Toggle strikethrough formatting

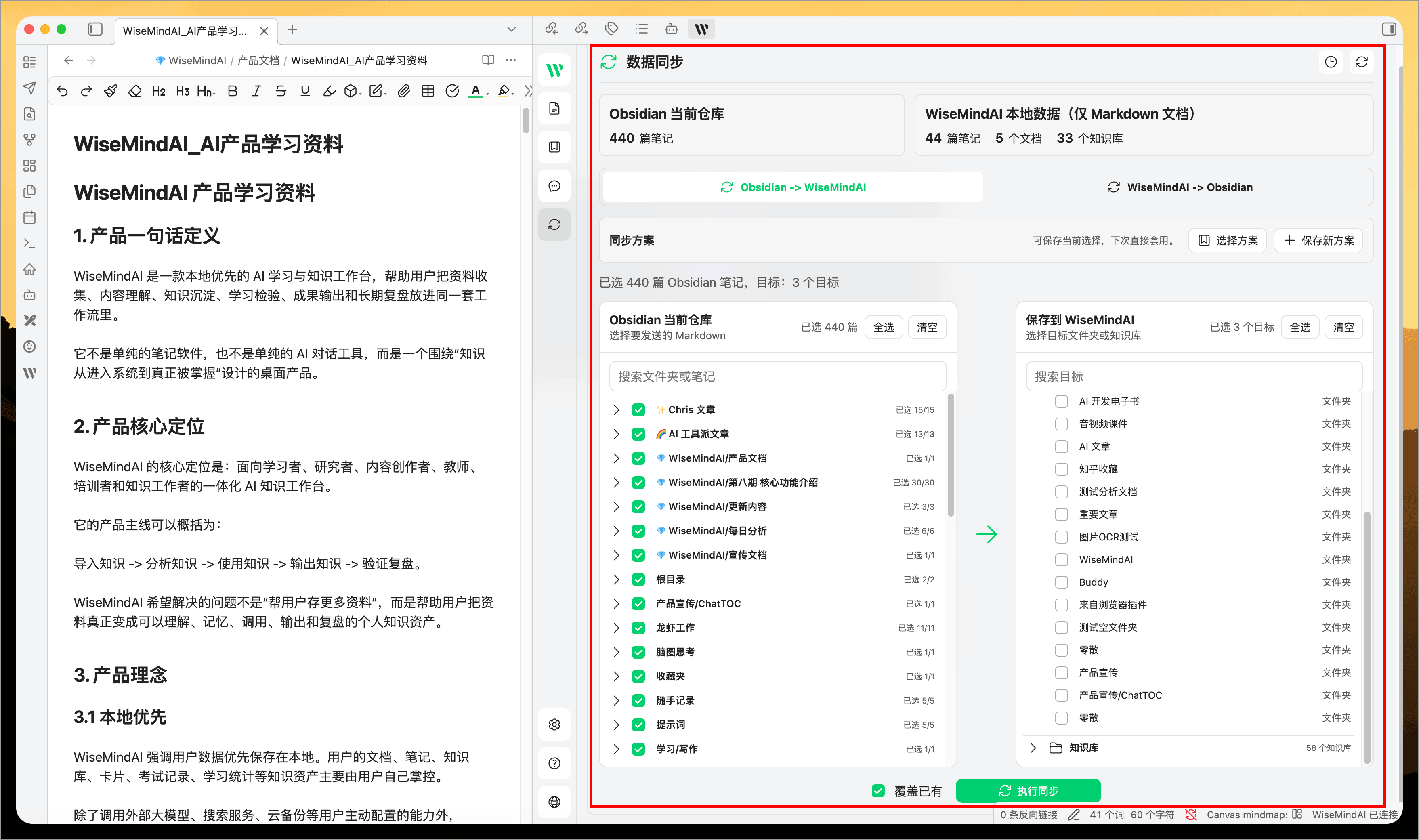[281, 91]
